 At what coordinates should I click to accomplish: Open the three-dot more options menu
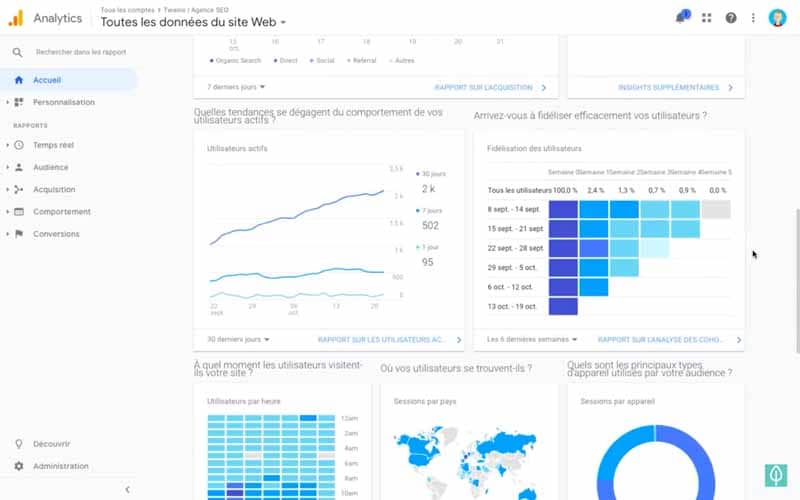[x=753, y=18]
